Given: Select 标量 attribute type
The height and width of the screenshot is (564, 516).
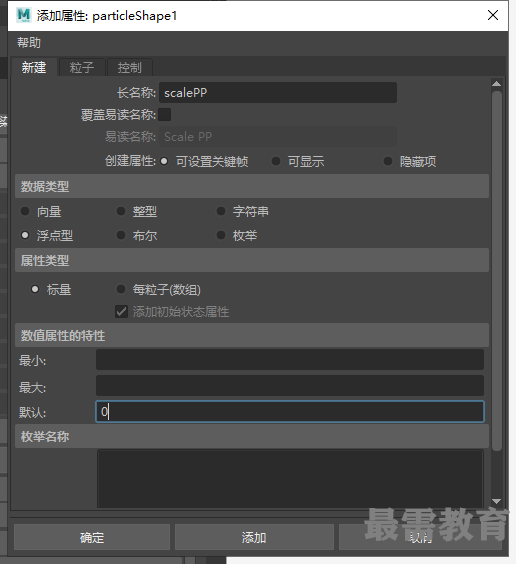Looking at the screenshot, I should (x=35, y=289).
